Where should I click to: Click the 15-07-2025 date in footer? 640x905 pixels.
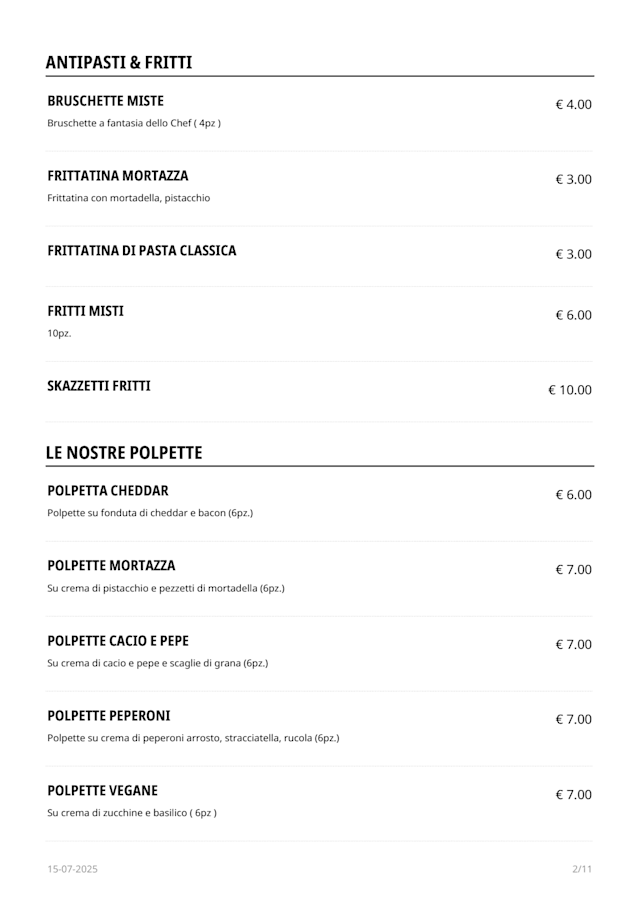click(72, 869)
